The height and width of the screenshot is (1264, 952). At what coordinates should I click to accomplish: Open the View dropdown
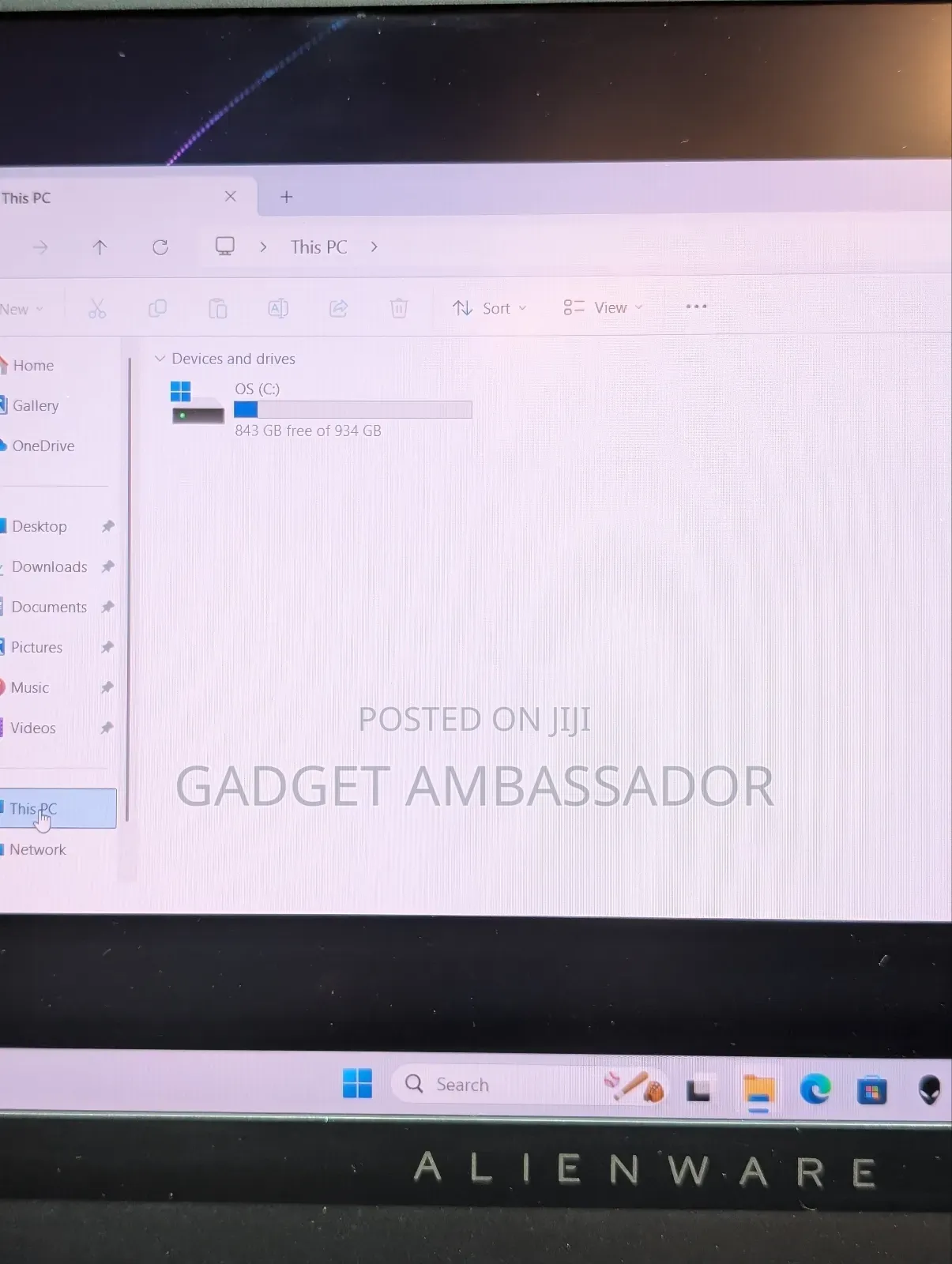point(603,307)
